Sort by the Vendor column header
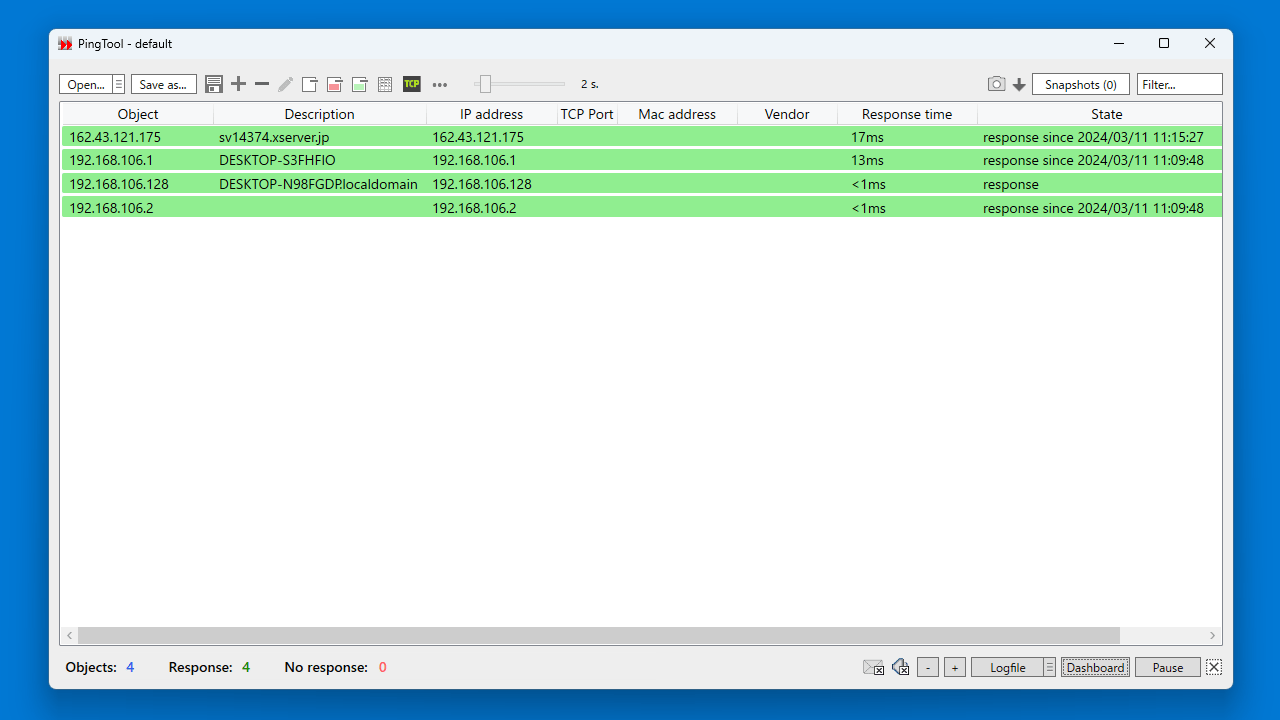The width and height of the screenshot is (1280, 720). click(787, 114)
